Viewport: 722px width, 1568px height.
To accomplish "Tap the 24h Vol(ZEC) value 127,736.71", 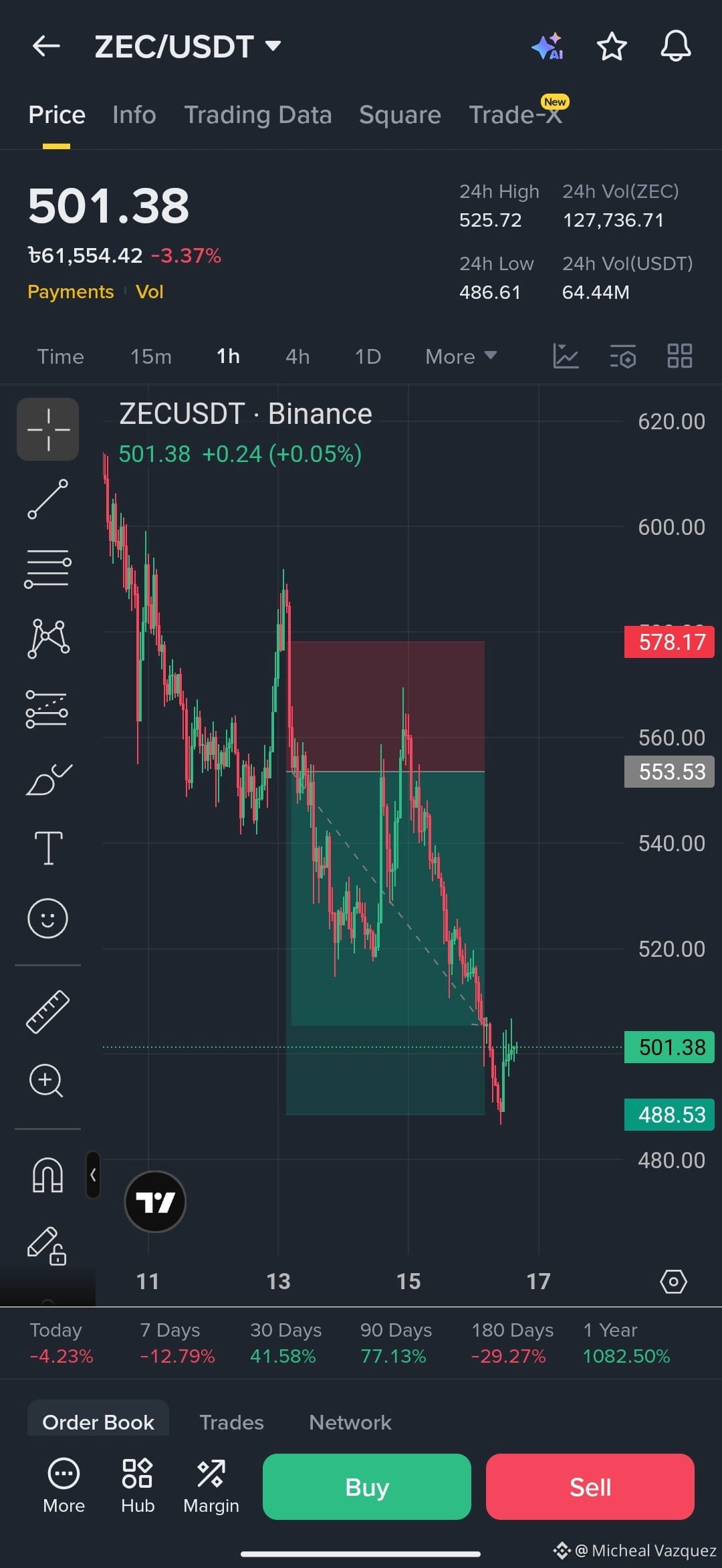I will [x=613, y=220].
